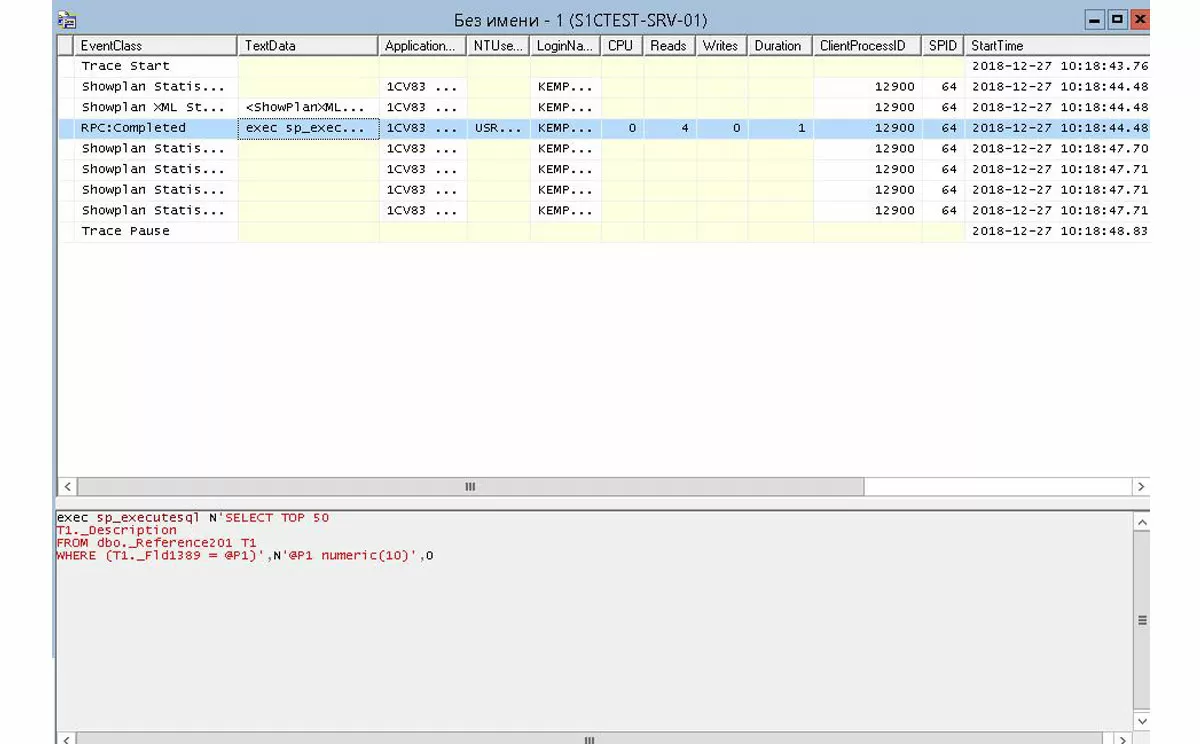The width and height of the screenshot is (1200, 744).
Task: Click 12900 in the RPC:Completed row
Action: pyautogui.click(x=867, y=128)
